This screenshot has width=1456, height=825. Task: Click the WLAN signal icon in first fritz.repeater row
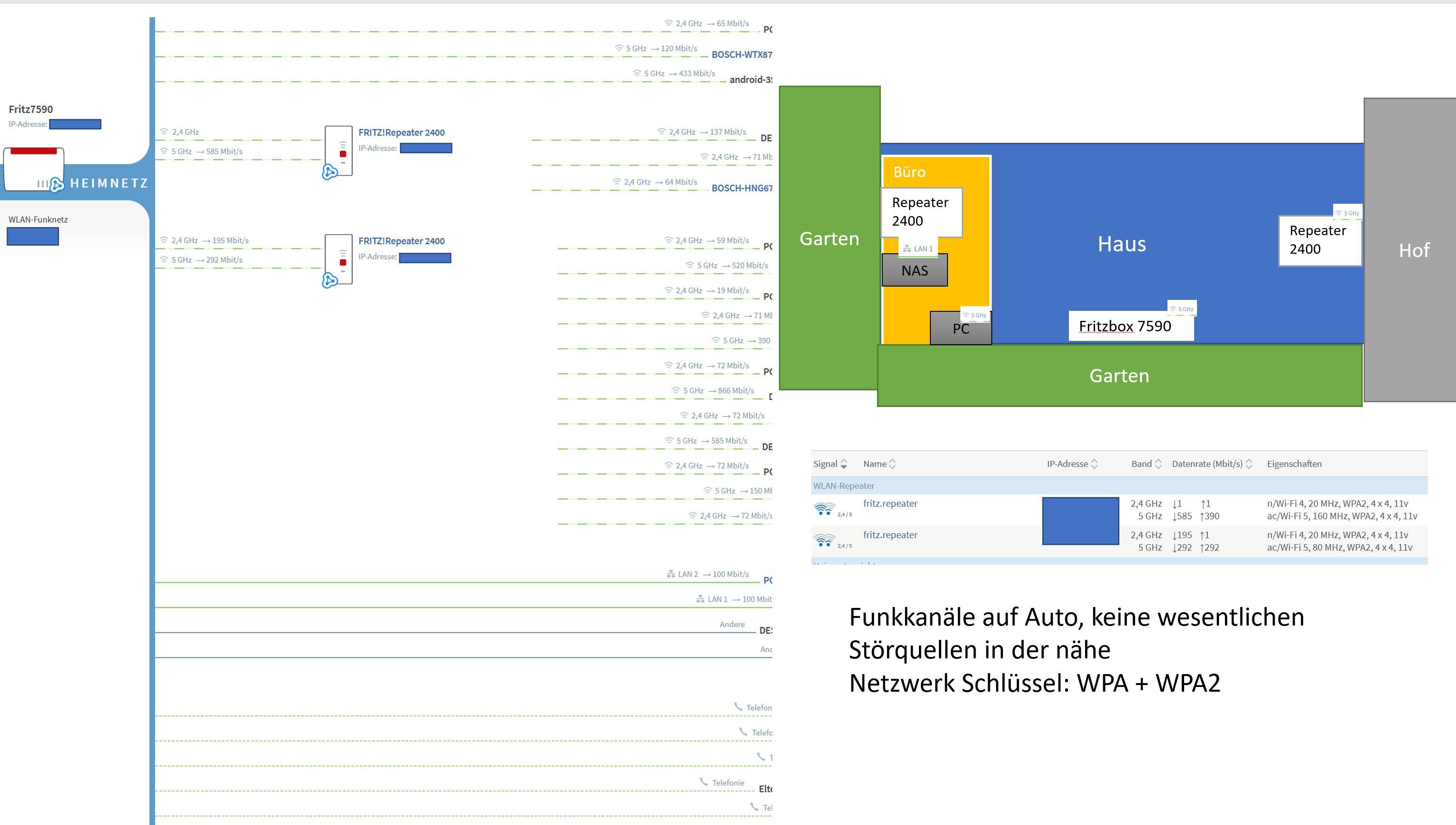tap(824, 508)
